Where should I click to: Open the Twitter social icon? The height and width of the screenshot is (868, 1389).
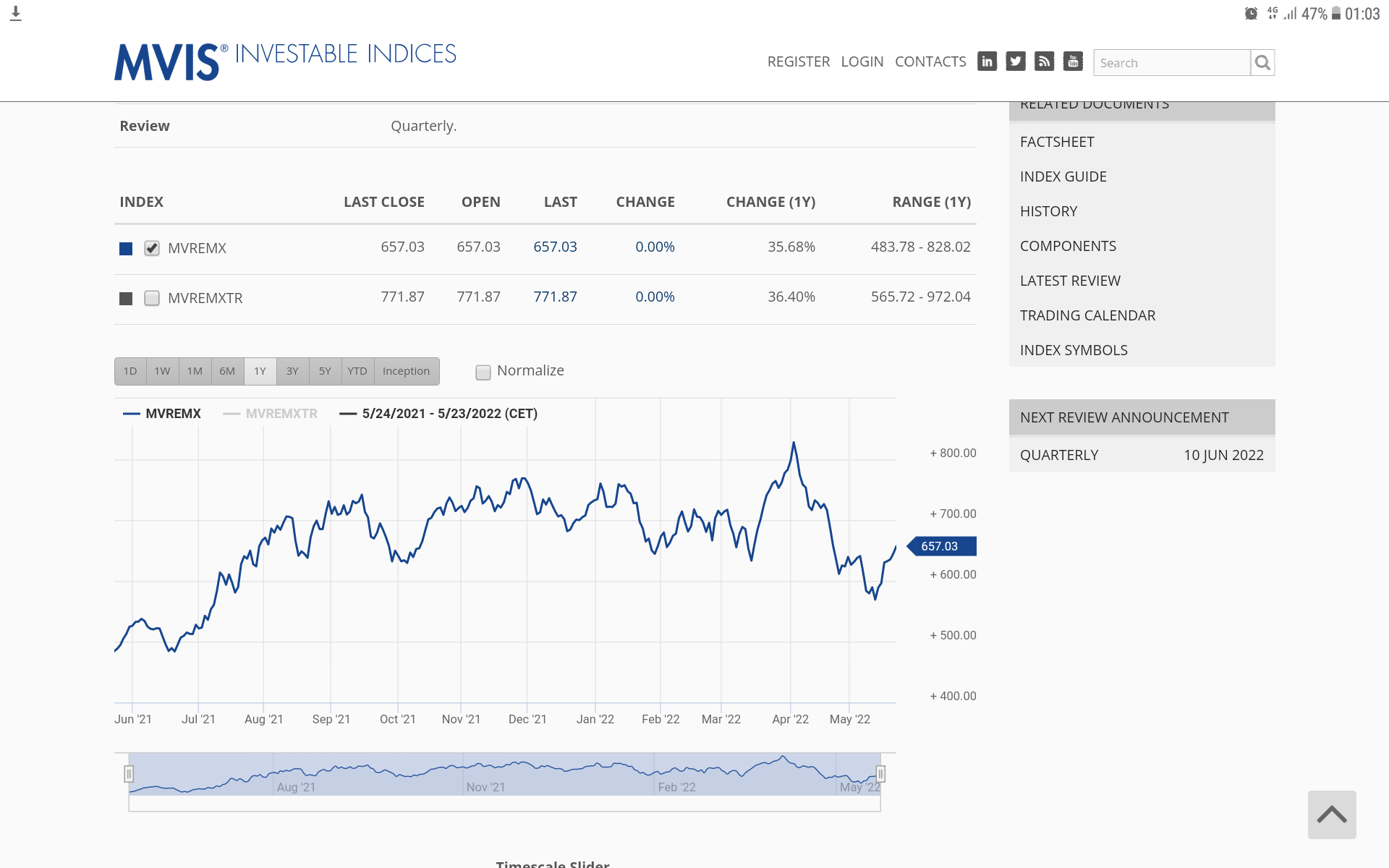(1016, 61)
